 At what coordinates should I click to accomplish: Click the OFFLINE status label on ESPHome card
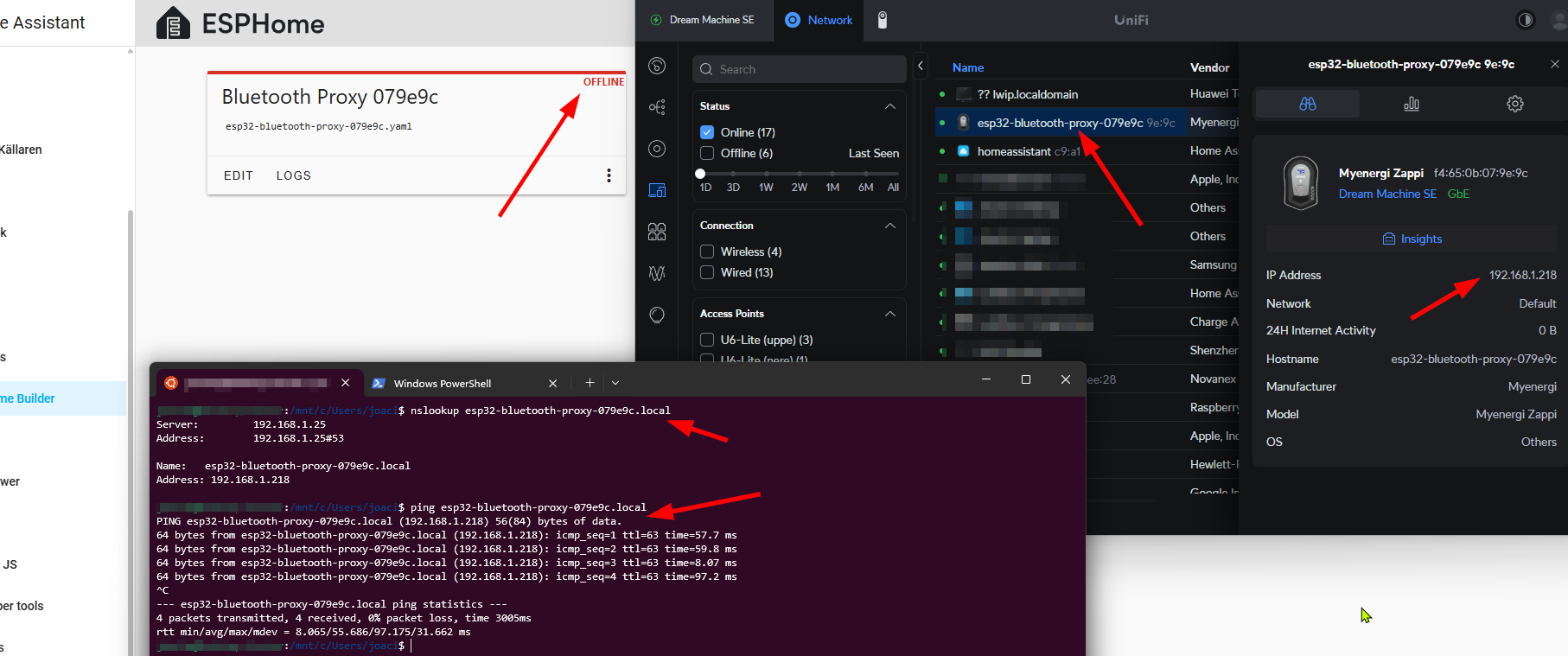[x=603, y=82]
